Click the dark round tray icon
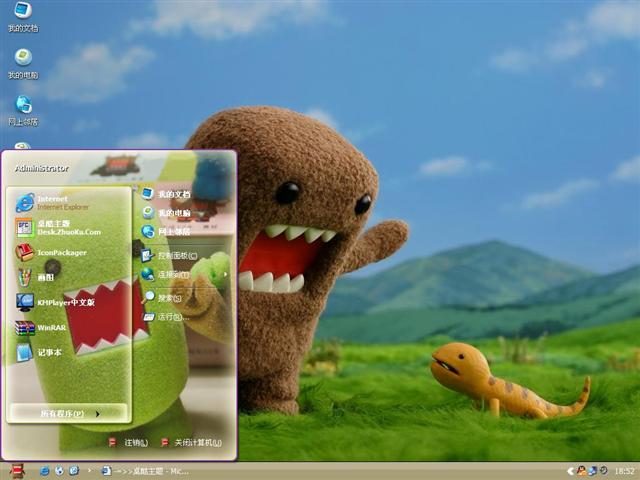 (603, 471)
